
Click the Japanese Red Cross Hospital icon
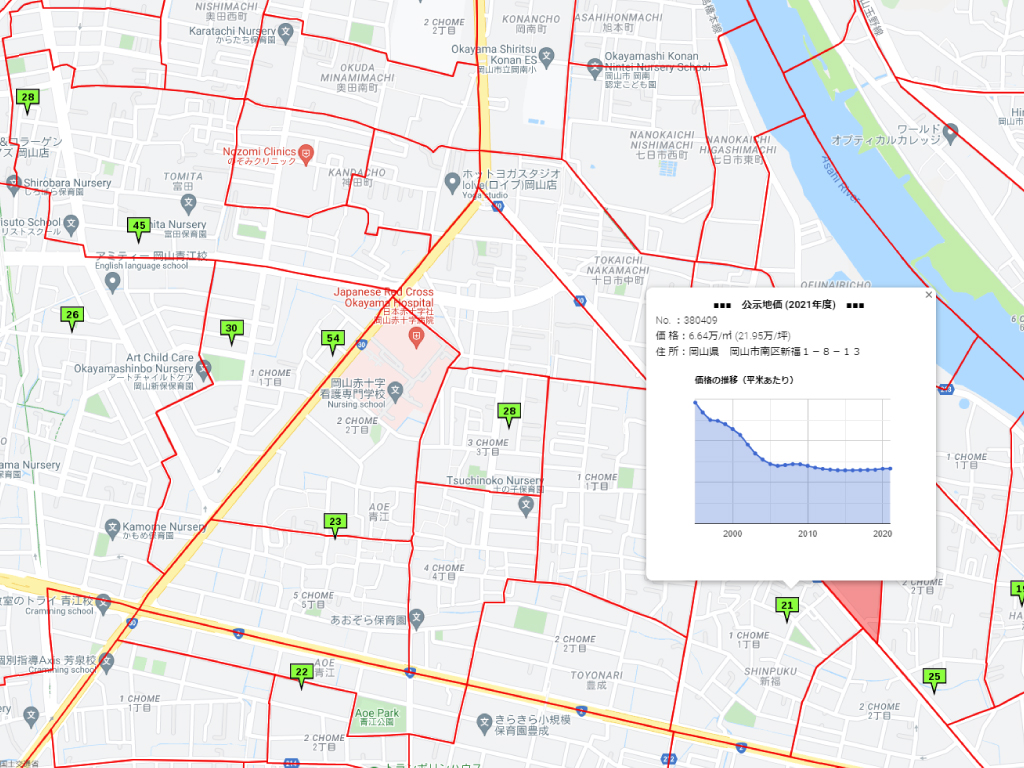[x=415, y=336]
